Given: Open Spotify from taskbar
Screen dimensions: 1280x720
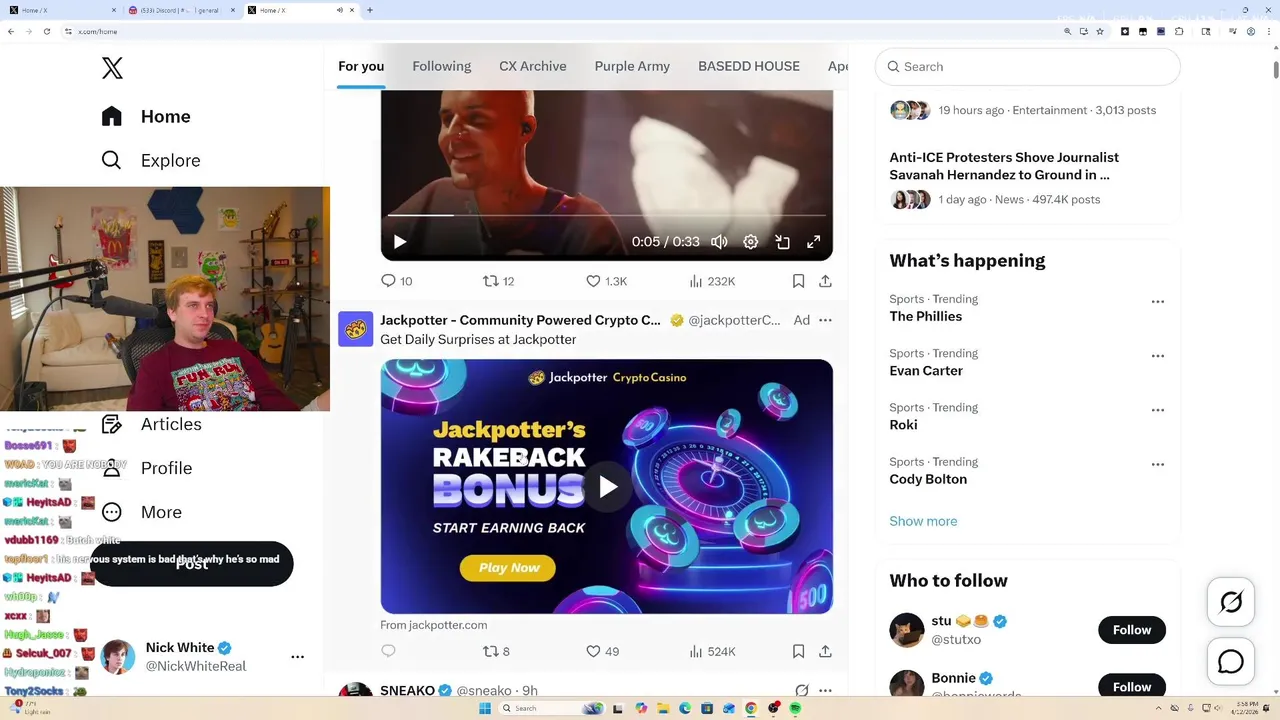Looking at the screenshot, I should coord(795,708).
